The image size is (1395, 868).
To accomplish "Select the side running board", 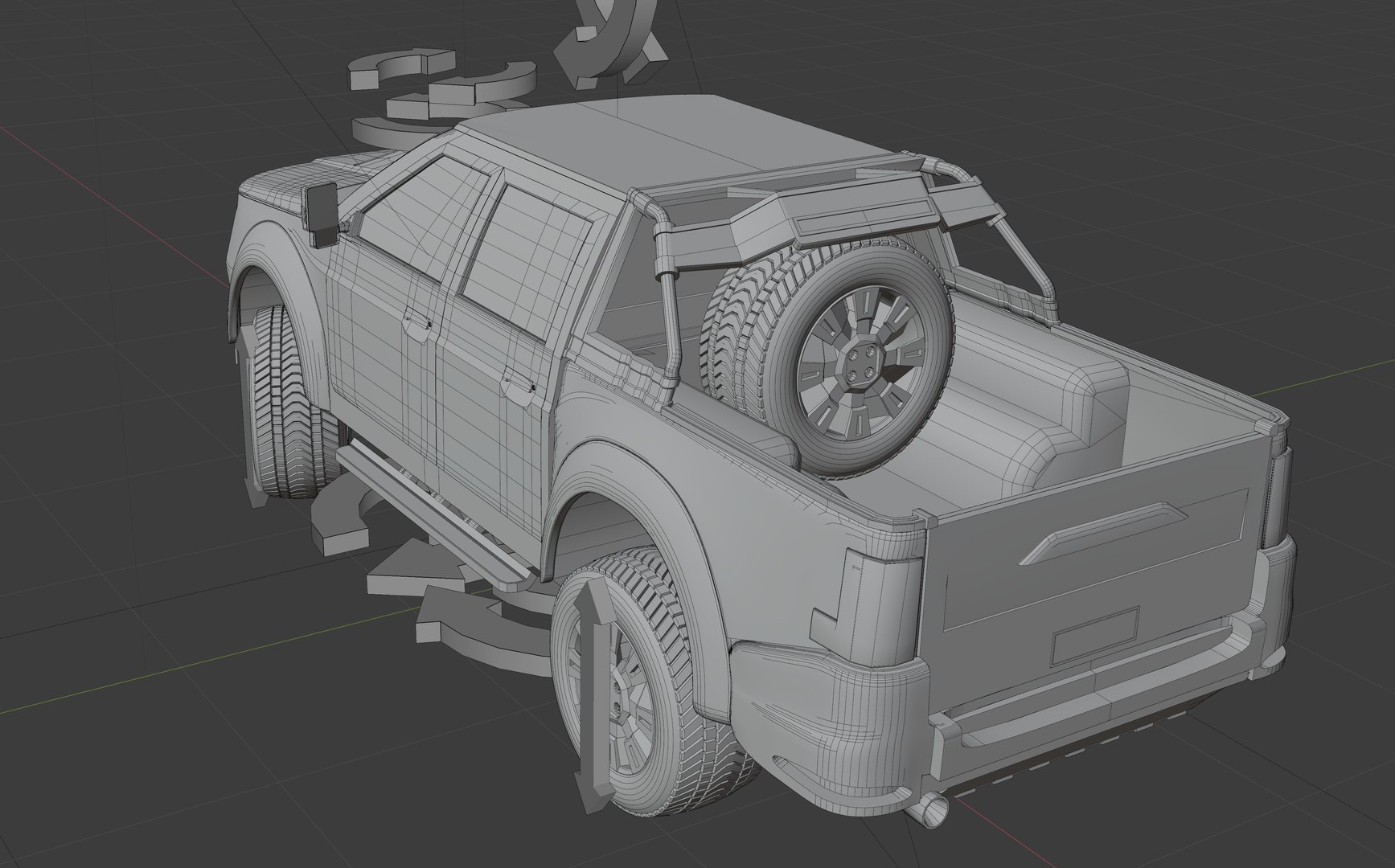I will pos(434,514).
